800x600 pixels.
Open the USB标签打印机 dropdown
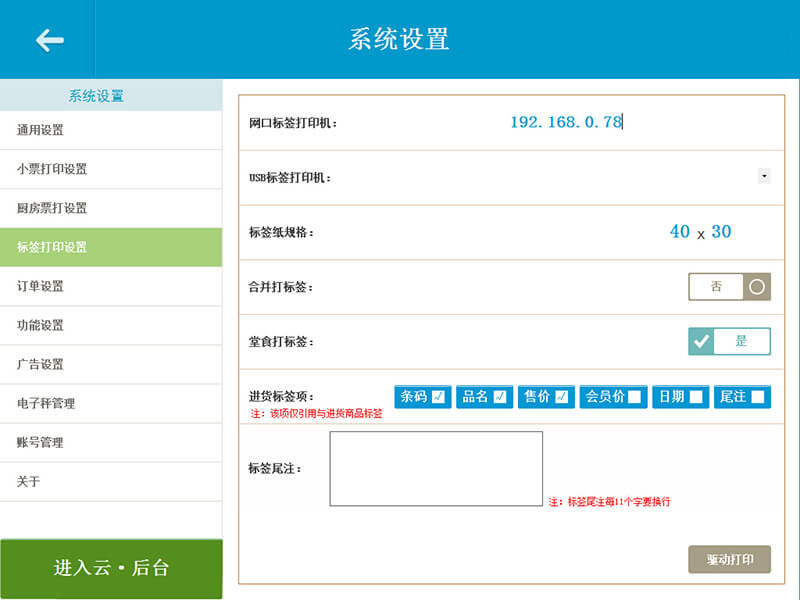tap(764, 176)
